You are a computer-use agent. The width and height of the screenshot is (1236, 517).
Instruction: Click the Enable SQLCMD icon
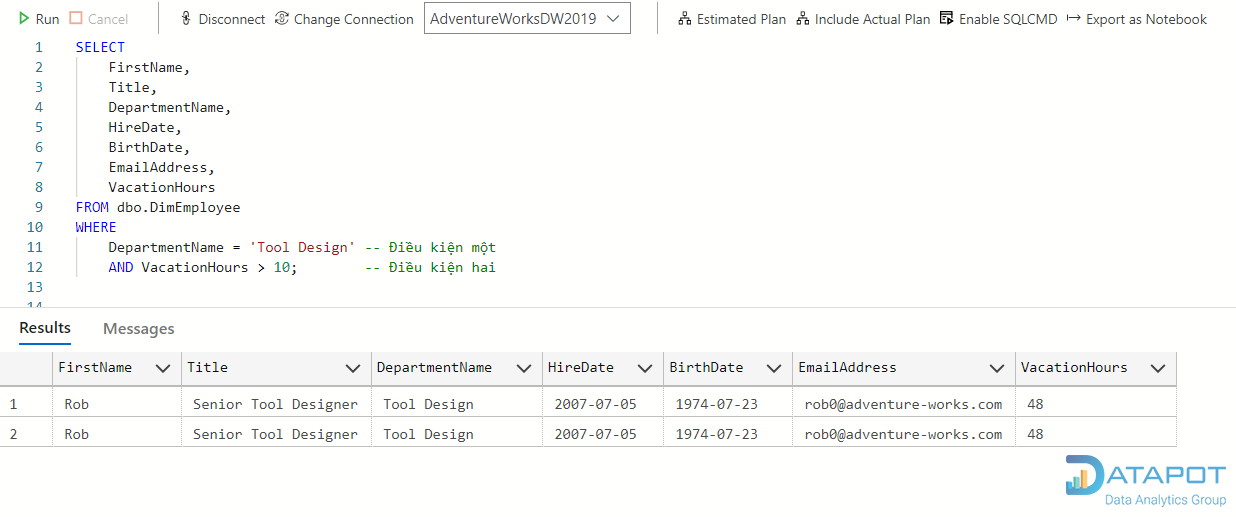tap(947, 18)
